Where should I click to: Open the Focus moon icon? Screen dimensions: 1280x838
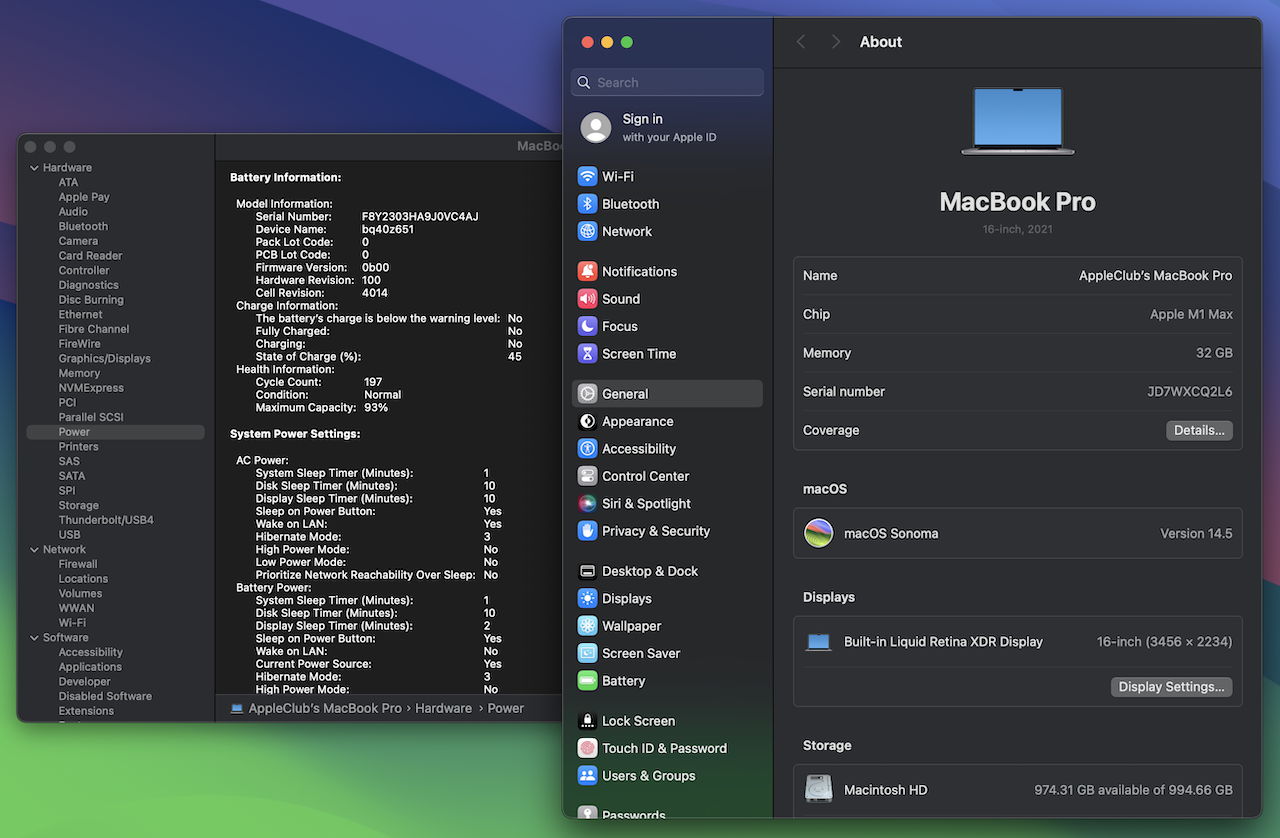[587, 326]
